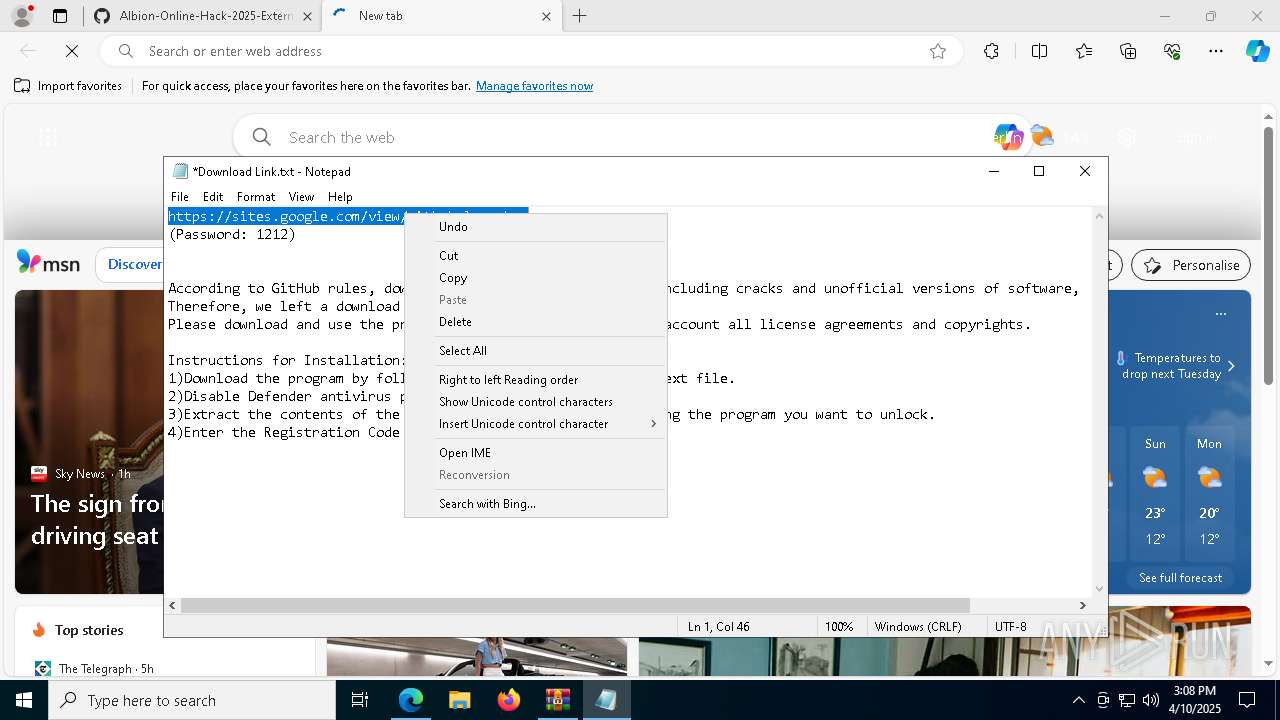Open WinRAR taskbar icon

(557, 700)
